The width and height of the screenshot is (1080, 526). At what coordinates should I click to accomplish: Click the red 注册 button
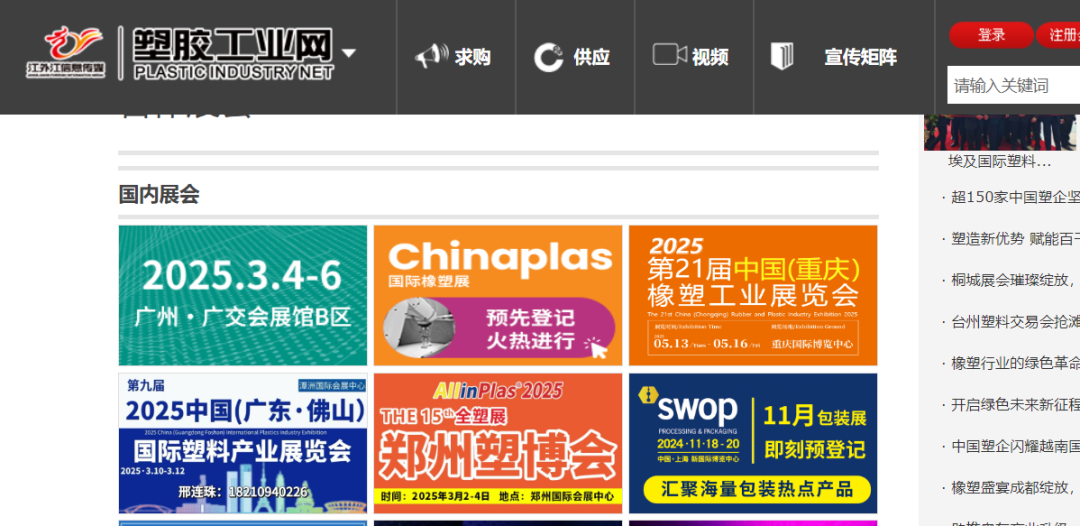1059,35
